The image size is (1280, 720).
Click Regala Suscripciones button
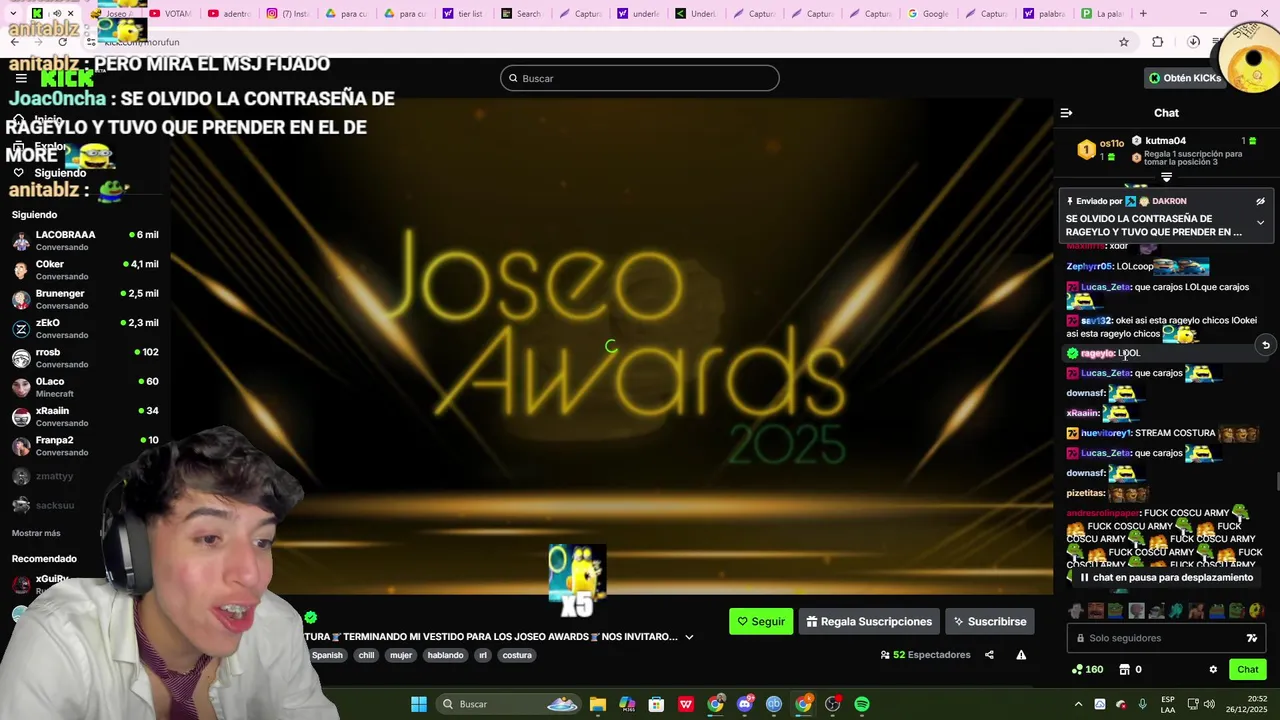869,621
